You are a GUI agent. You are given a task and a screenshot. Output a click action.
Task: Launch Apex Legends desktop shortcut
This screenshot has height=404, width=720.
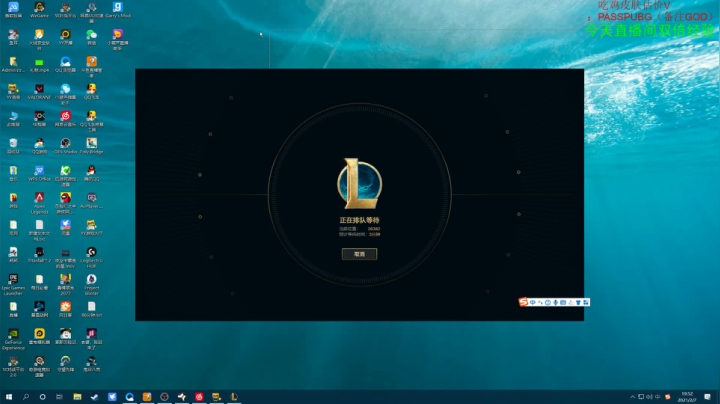point(39,202)
